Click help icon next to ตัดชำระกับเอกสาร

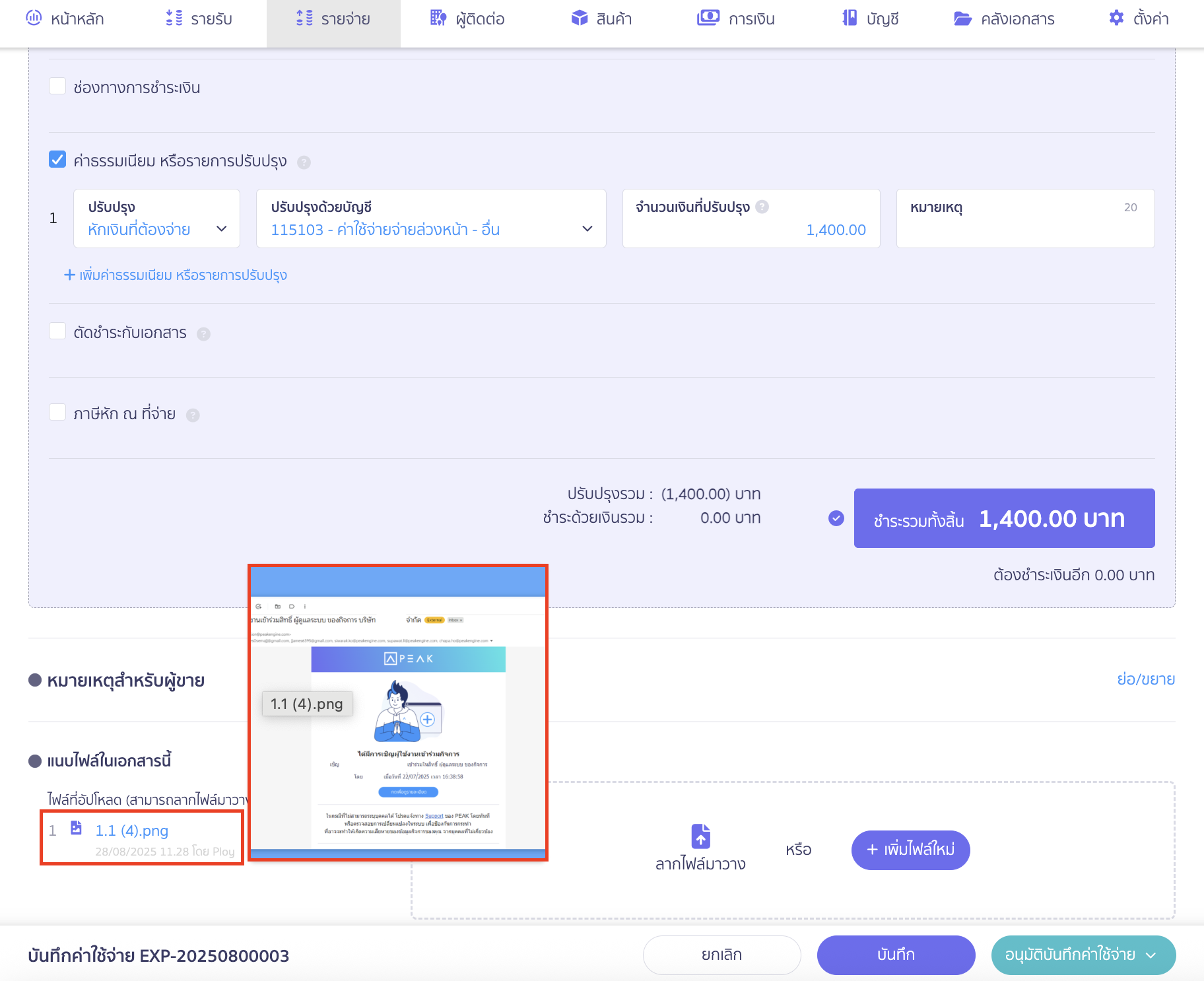[x=203, y=334]
